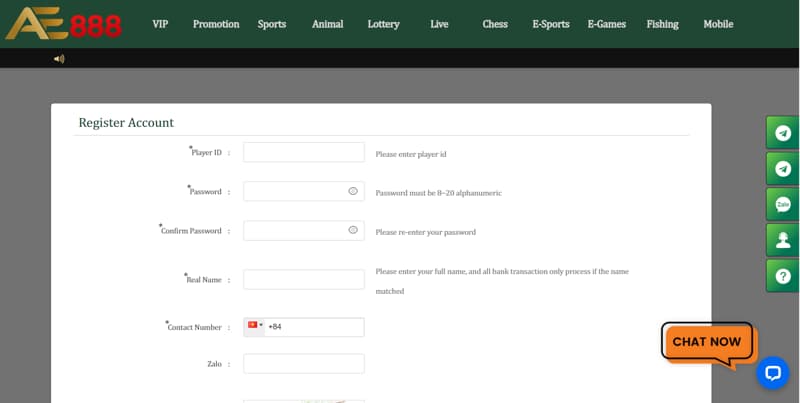Go to the Lottery menu item

[383, 24]
